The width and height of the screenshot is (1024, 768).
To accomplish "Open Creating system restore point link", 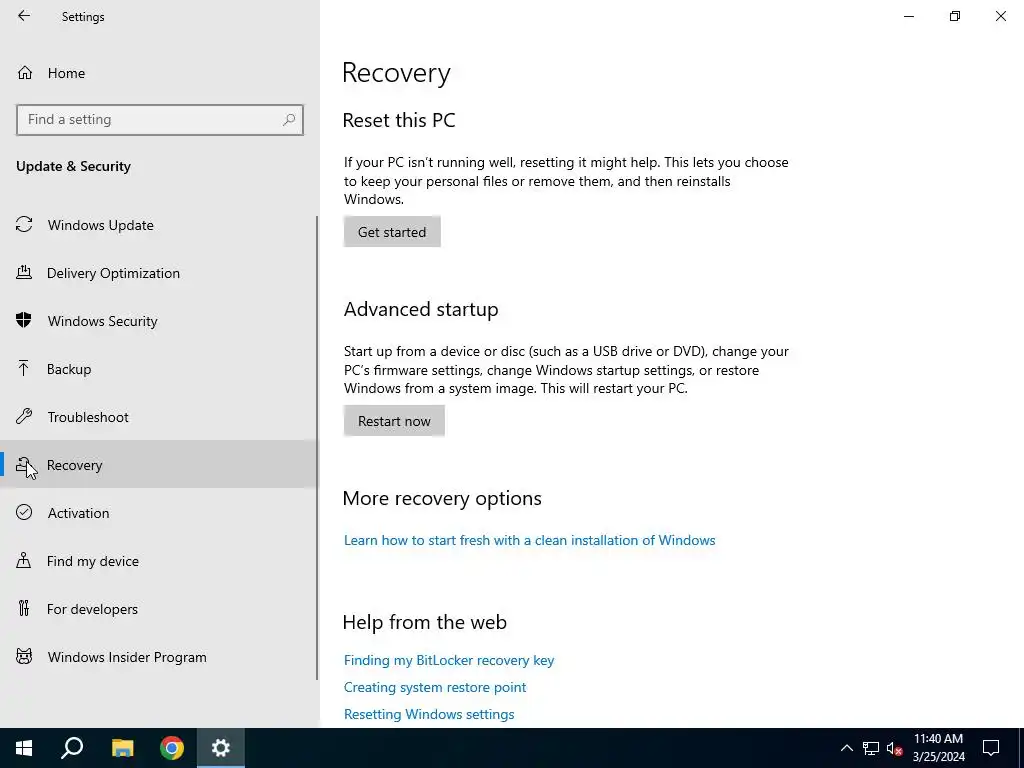I will pyautogui.click(x=435, y=687).
